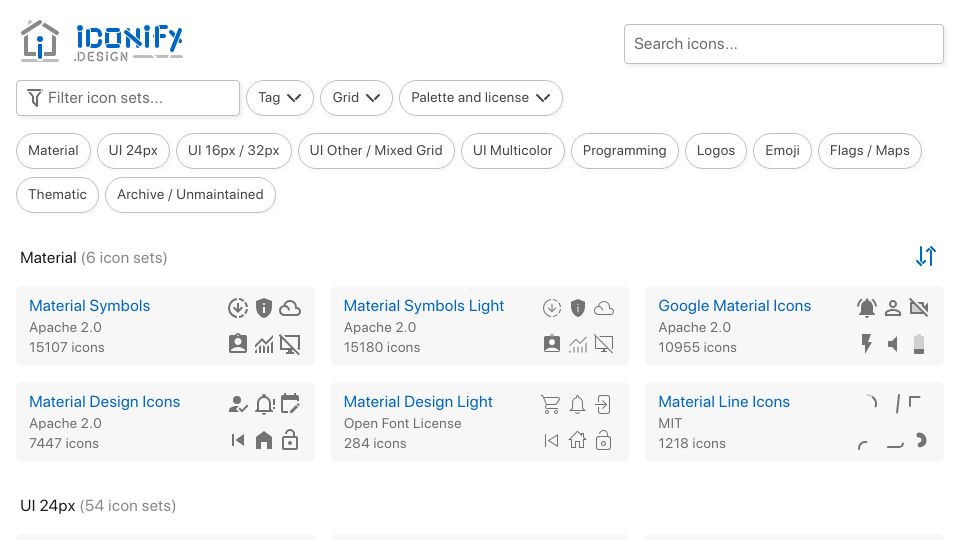Select the login arrow icon in Material Design Light
This screenshot has height=540, width=960.
click(603, 405)
